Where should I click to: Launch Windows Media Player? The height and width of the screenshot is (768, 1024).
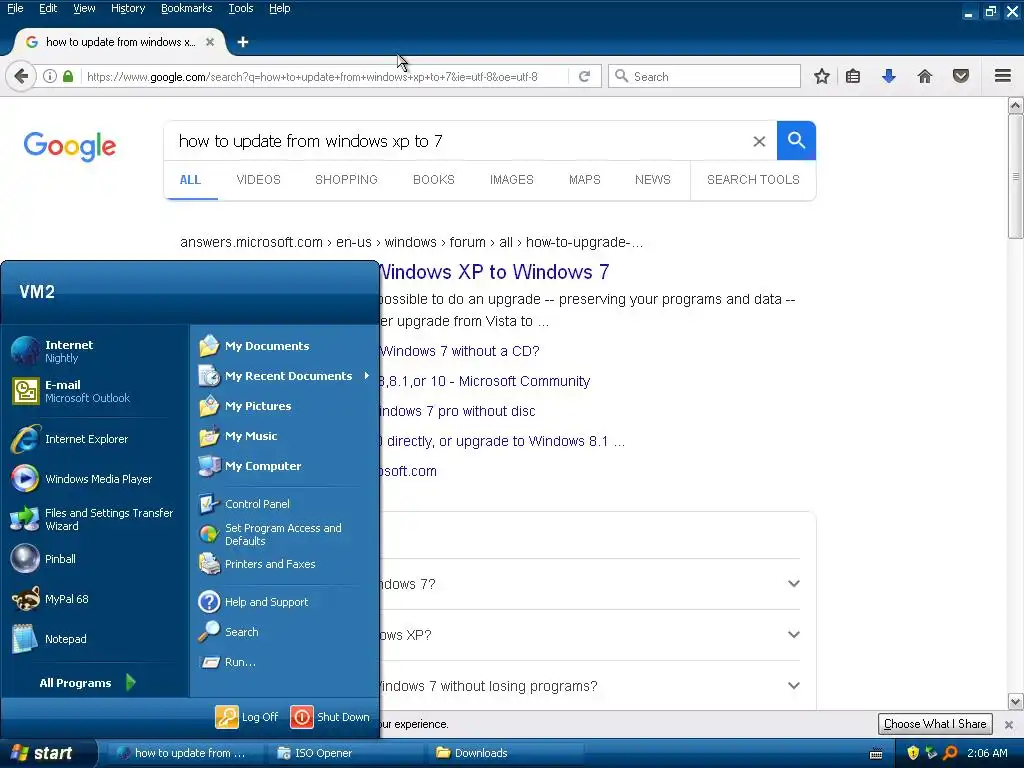(x=82, y=479)
